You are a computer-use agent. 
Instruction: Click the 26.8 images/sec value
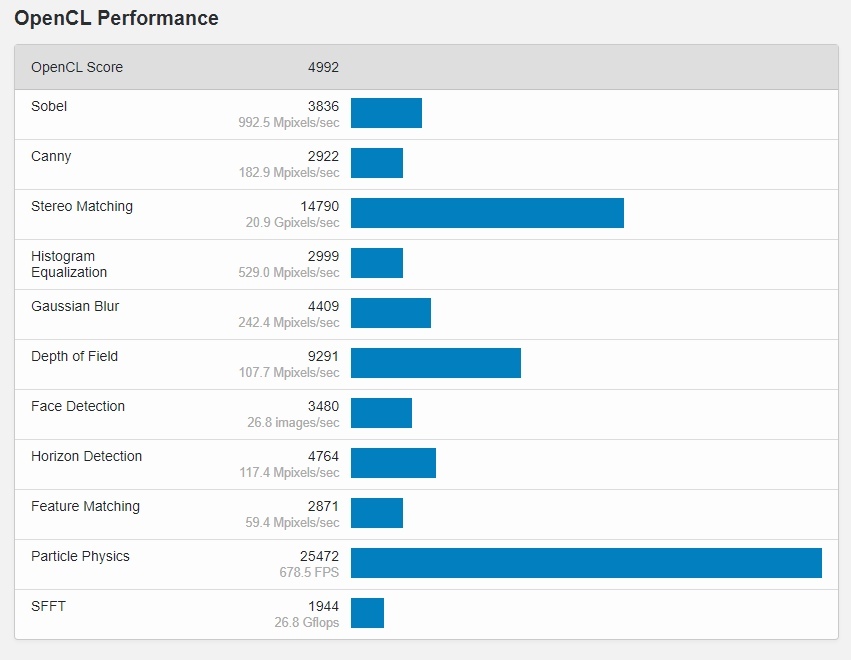(293, 423)
